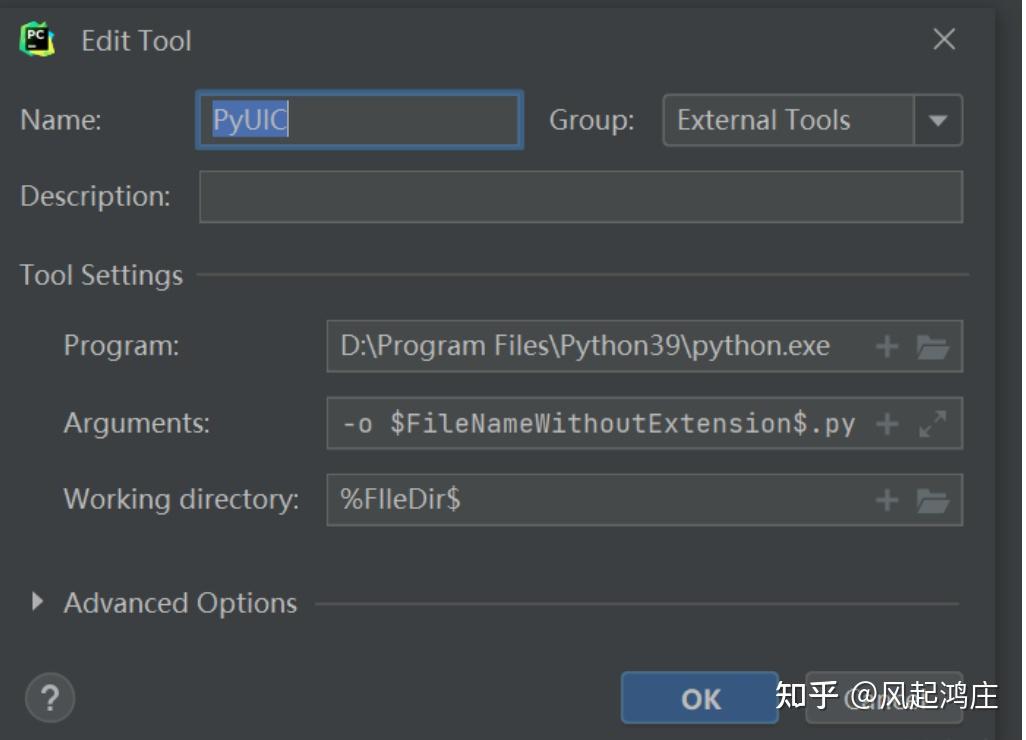This screenshot has height=740, width=1026.
Task: Click the insert macro plus icon for Program
Action: (888, 345)
